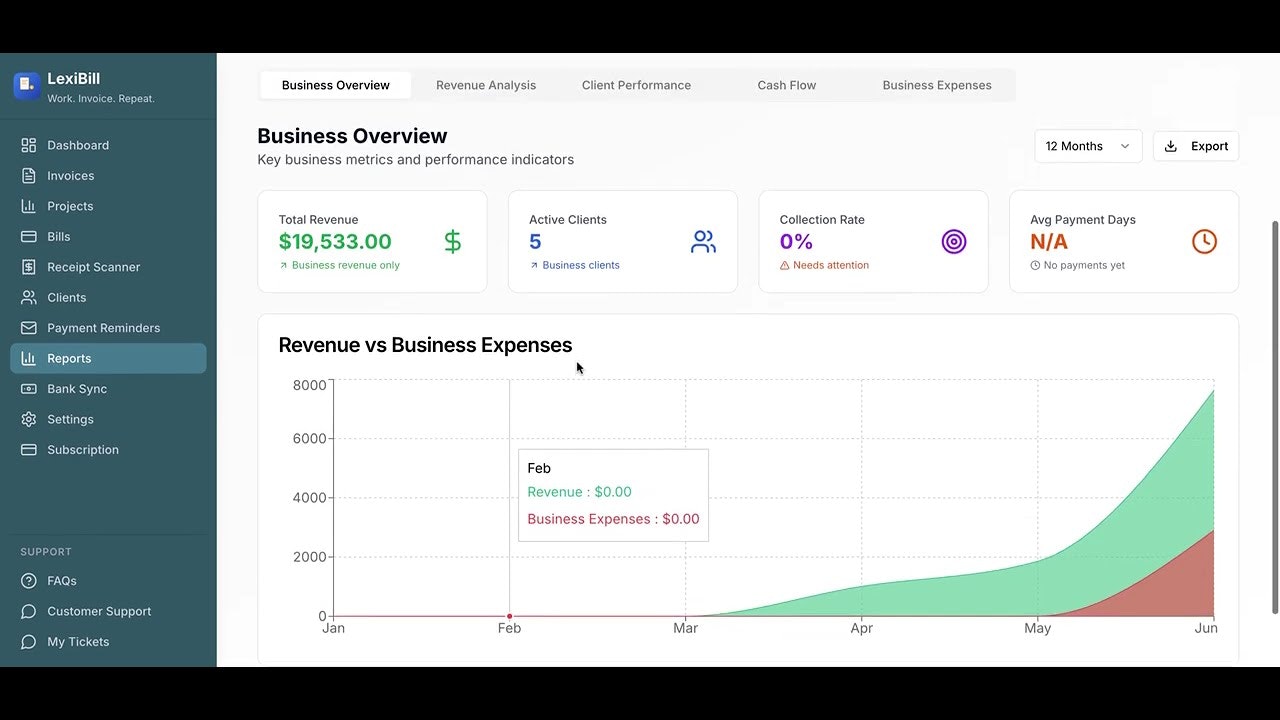Open the Receipt Scanner page
This screenshot has width=1280, height=720.
pos(108,267)
